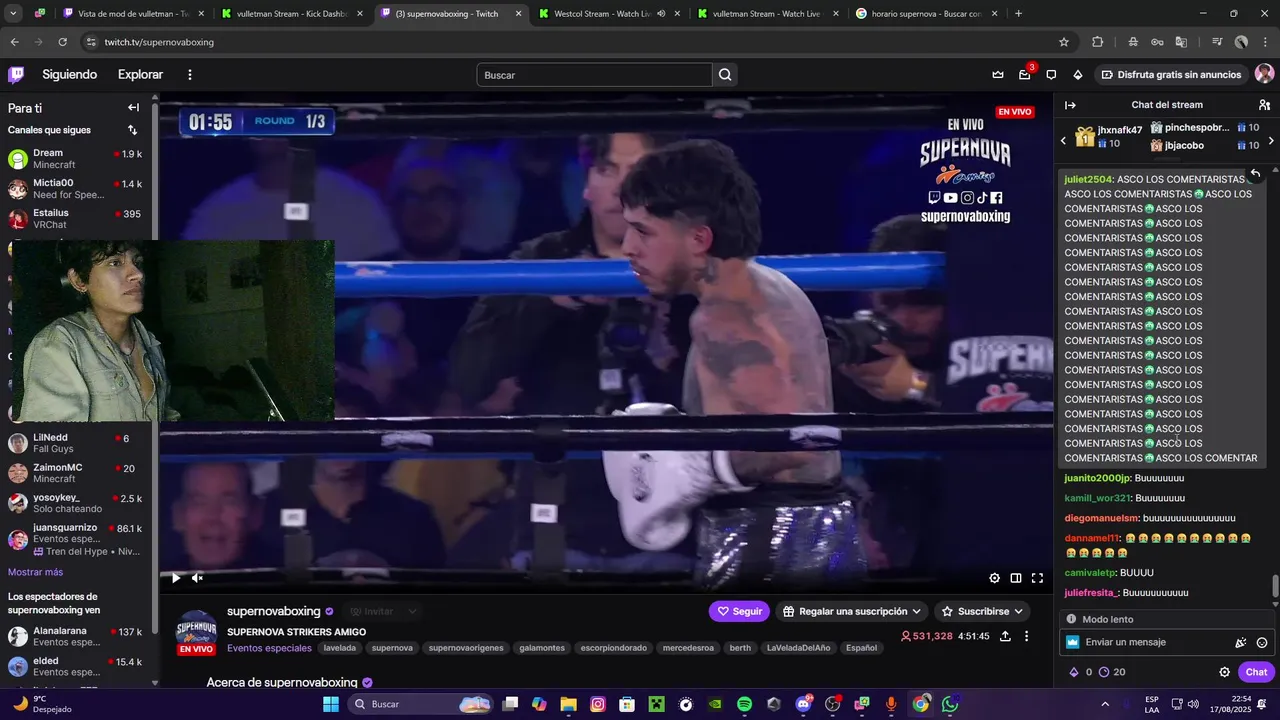
Task: Click Disfruta gratis sin anuncios button
Action: 1170,75
